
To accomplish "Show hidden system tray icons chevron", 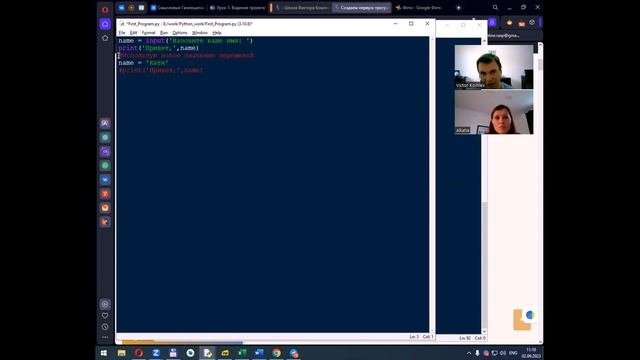I will (x=469, y=353).
